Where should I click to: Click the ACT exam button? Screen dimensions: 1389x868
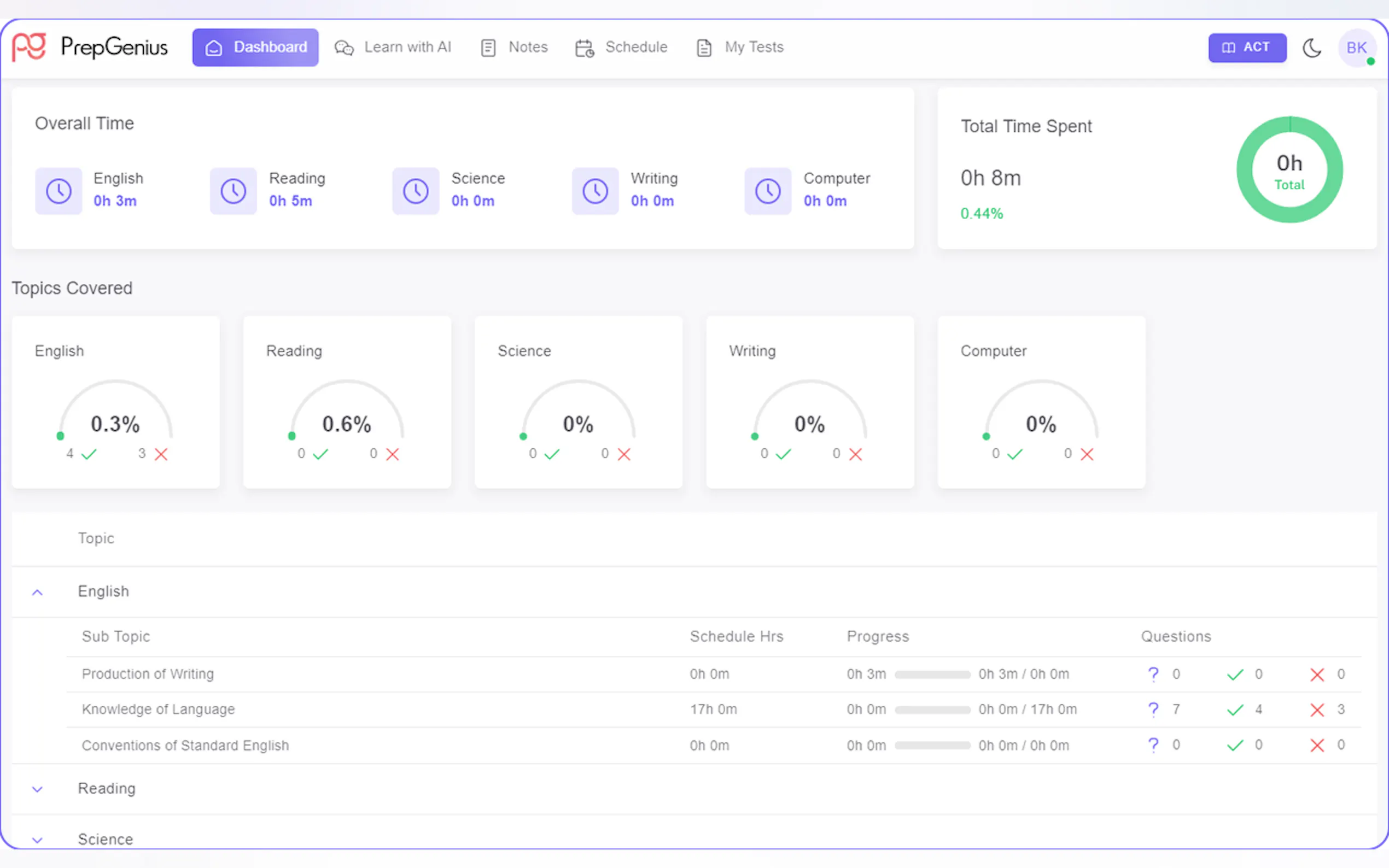pos(1247,47)
